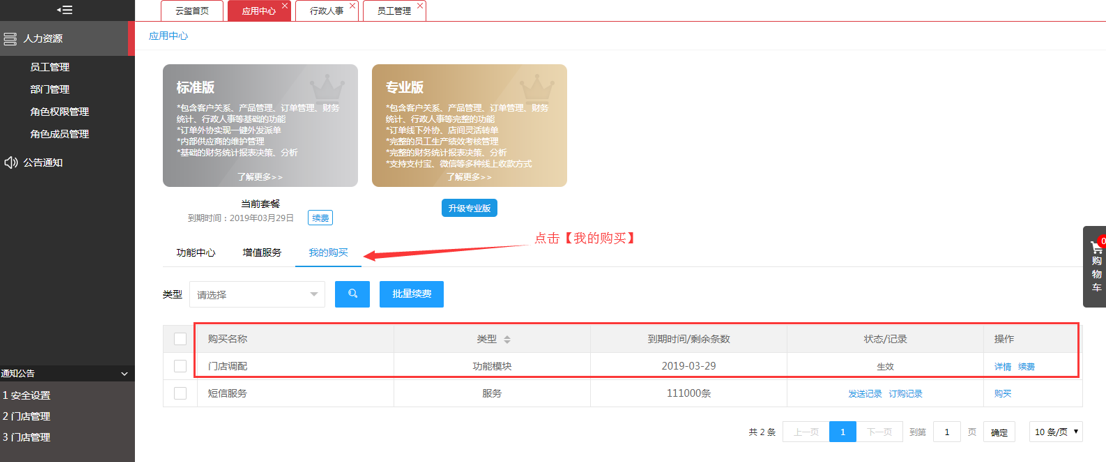
Task: Switch to the 增值服务 tab
Action: point(261,252)
